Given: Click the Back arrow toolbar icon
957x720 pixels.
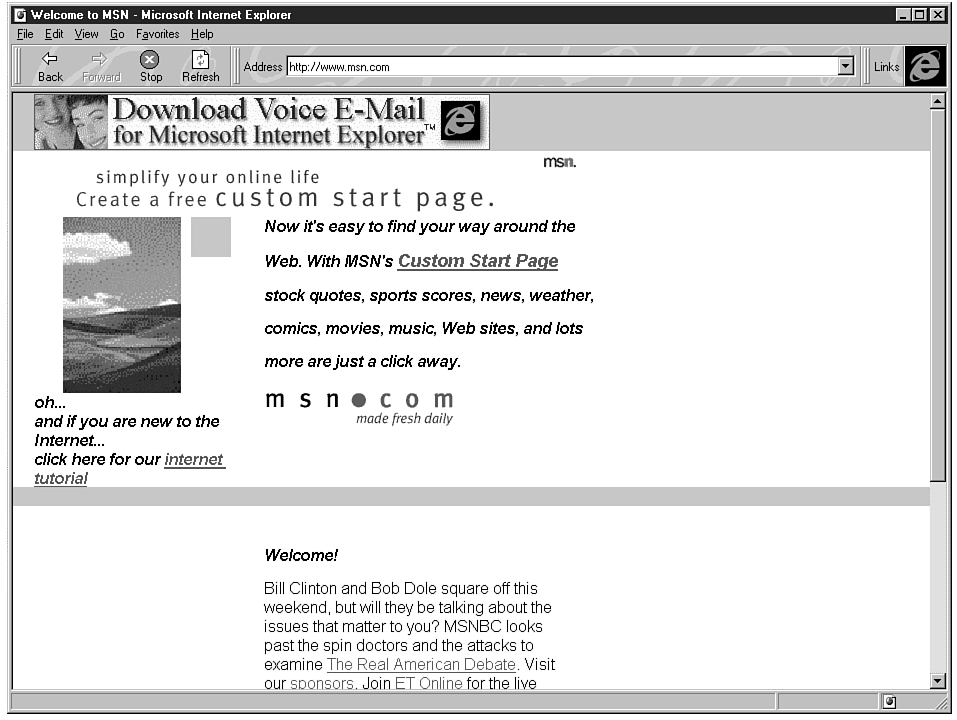Looking at the screenshot, I should (x=50, y=60).
